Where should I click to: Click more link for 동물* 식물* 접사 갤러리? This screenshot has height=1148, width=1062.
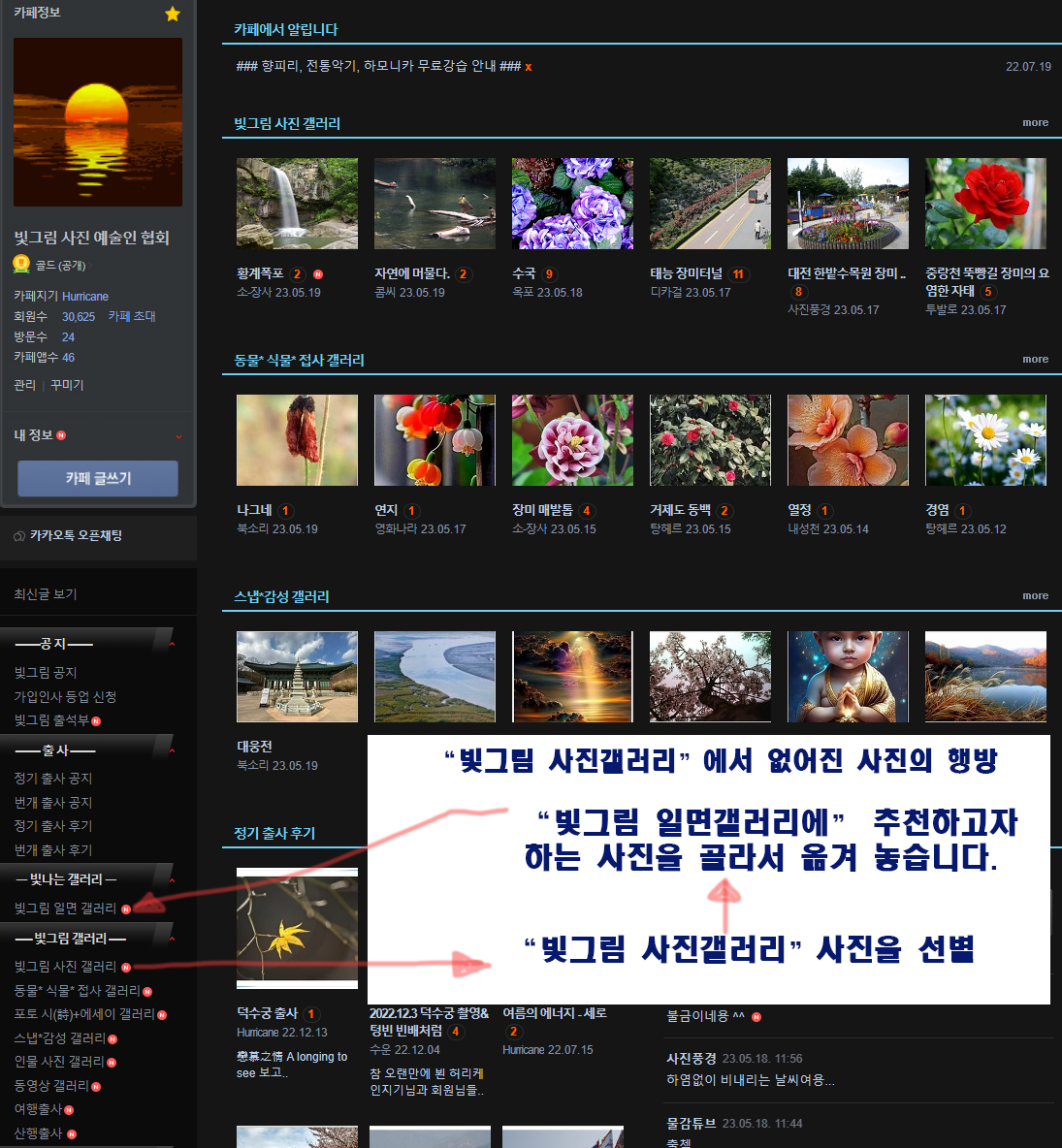(1035, 359)
